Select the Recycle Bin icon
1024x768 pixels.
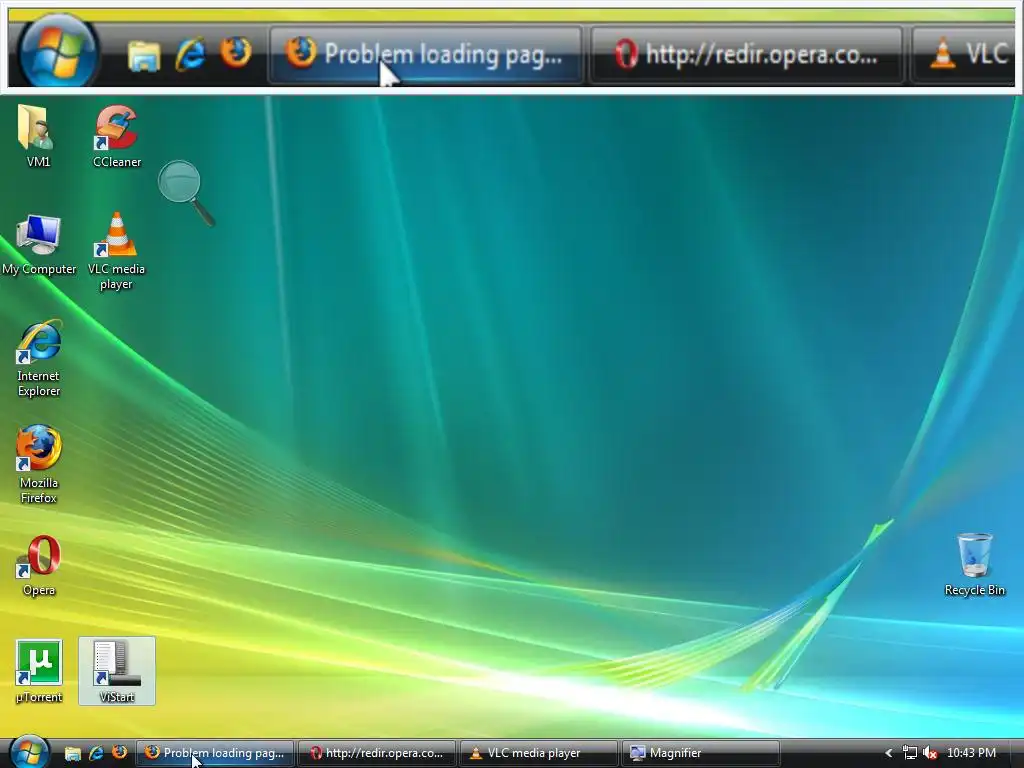pyautogui.click(x=974, y=565)
